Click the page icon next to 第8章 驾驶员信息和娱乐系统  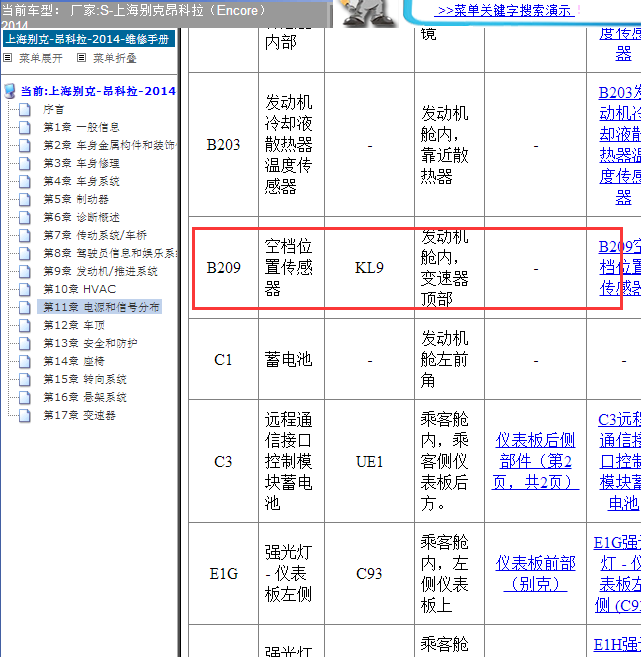[x=25, y=253]
